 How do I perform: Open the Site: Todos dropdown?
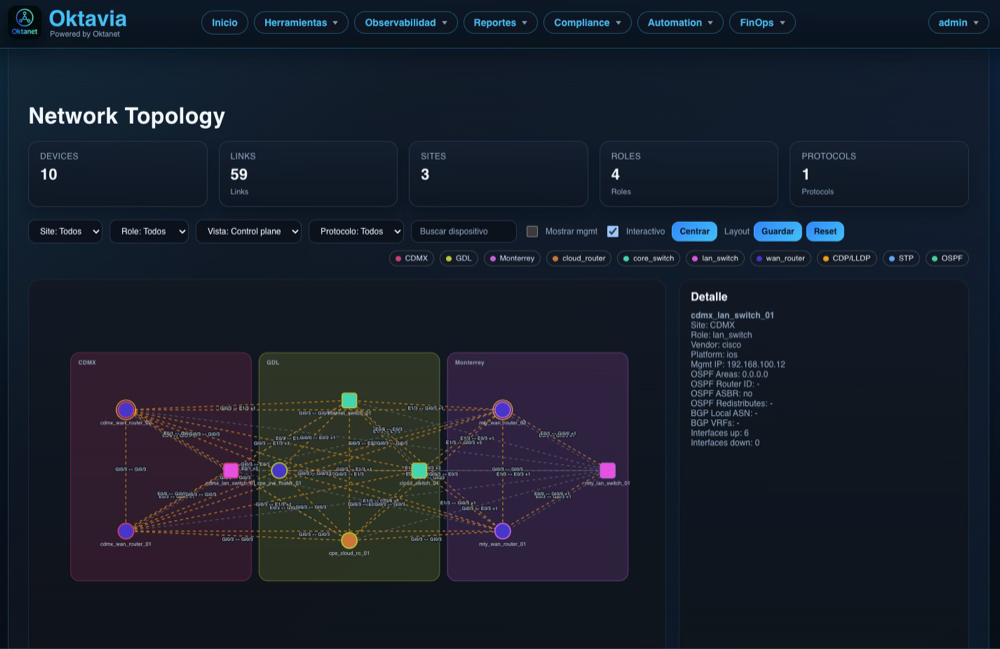(65, 231)
